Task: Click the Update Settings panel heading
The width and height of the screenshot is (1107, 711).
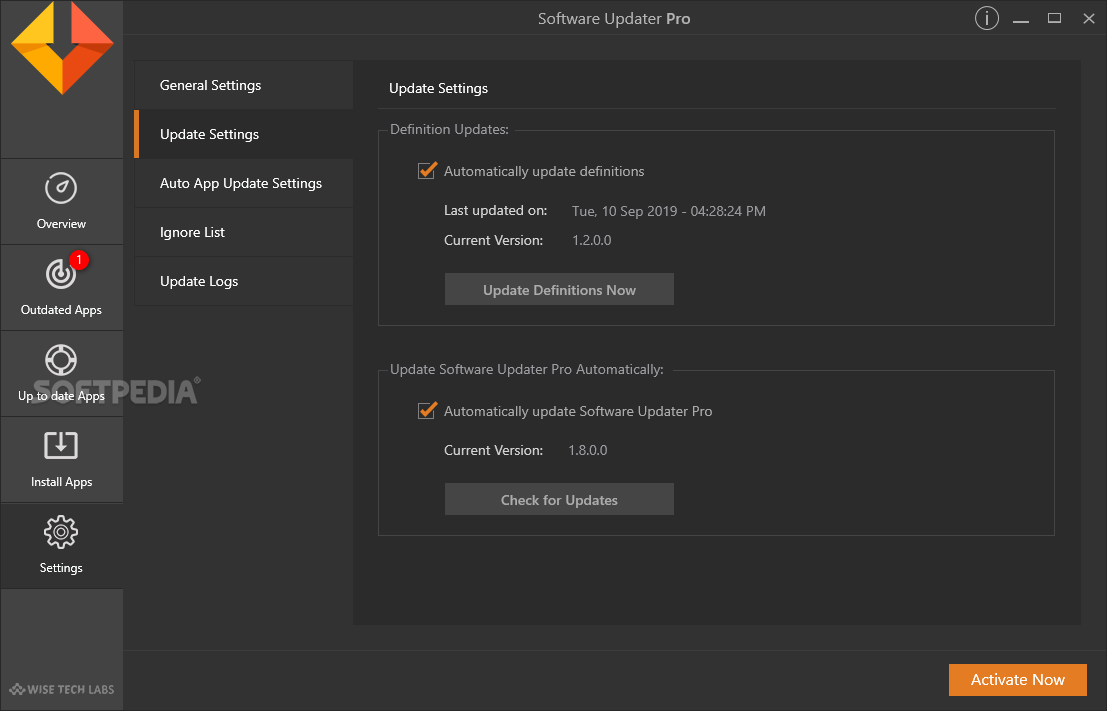Action: point(438,88)
